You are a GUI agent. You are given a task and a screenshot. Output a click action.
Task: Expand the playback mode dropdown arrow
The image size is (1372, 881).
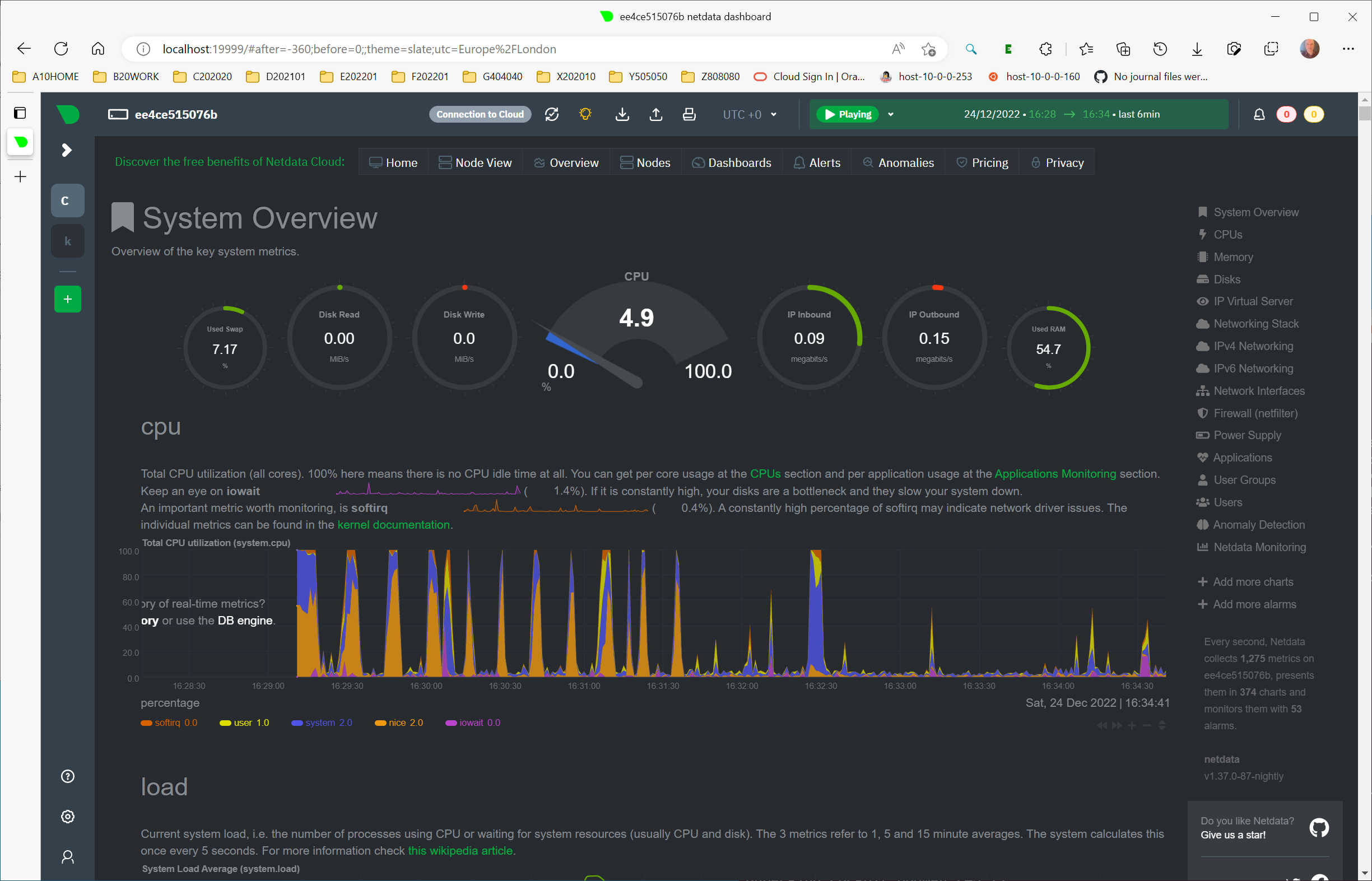point(890,114)
